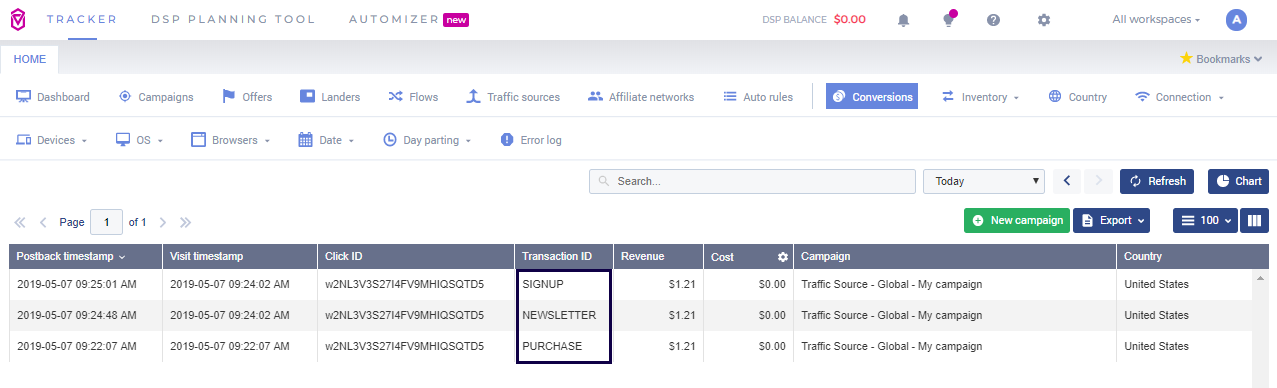Open the Country report

[x=1077, y=97]
